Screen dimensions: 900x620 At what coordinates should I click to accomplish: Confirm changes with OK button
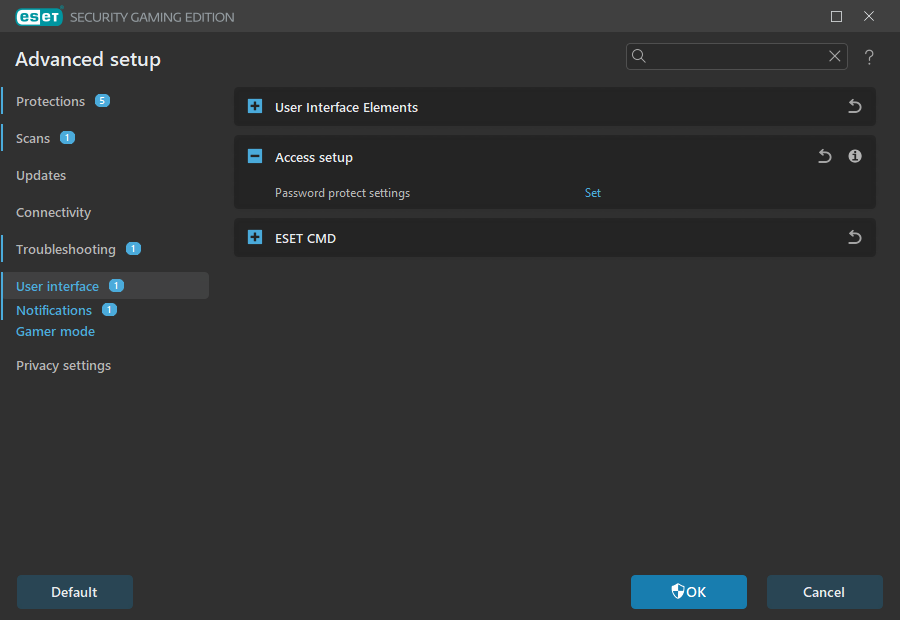click(x=689, y=592)
